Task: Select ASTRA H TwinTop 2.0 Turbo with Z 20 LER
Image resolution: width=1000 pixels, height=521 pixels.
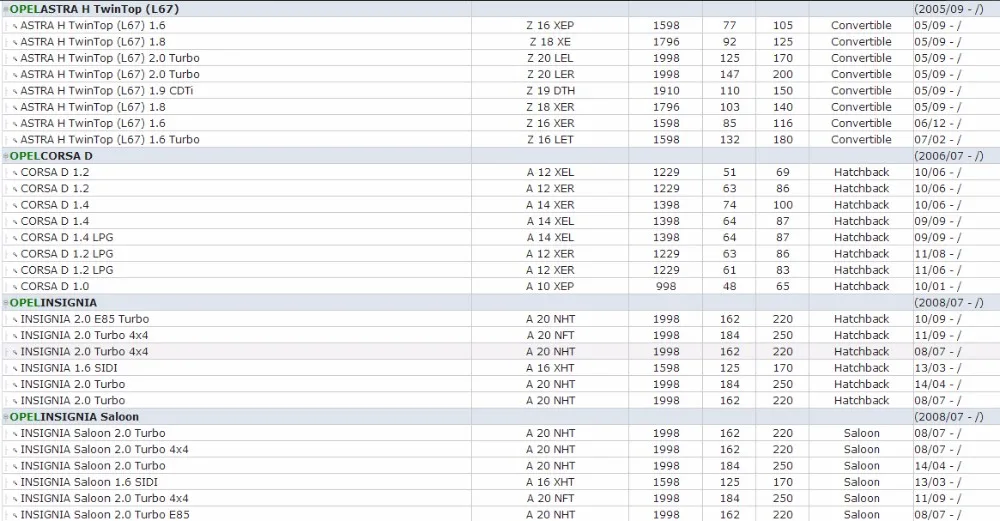Action: [500, 75]
